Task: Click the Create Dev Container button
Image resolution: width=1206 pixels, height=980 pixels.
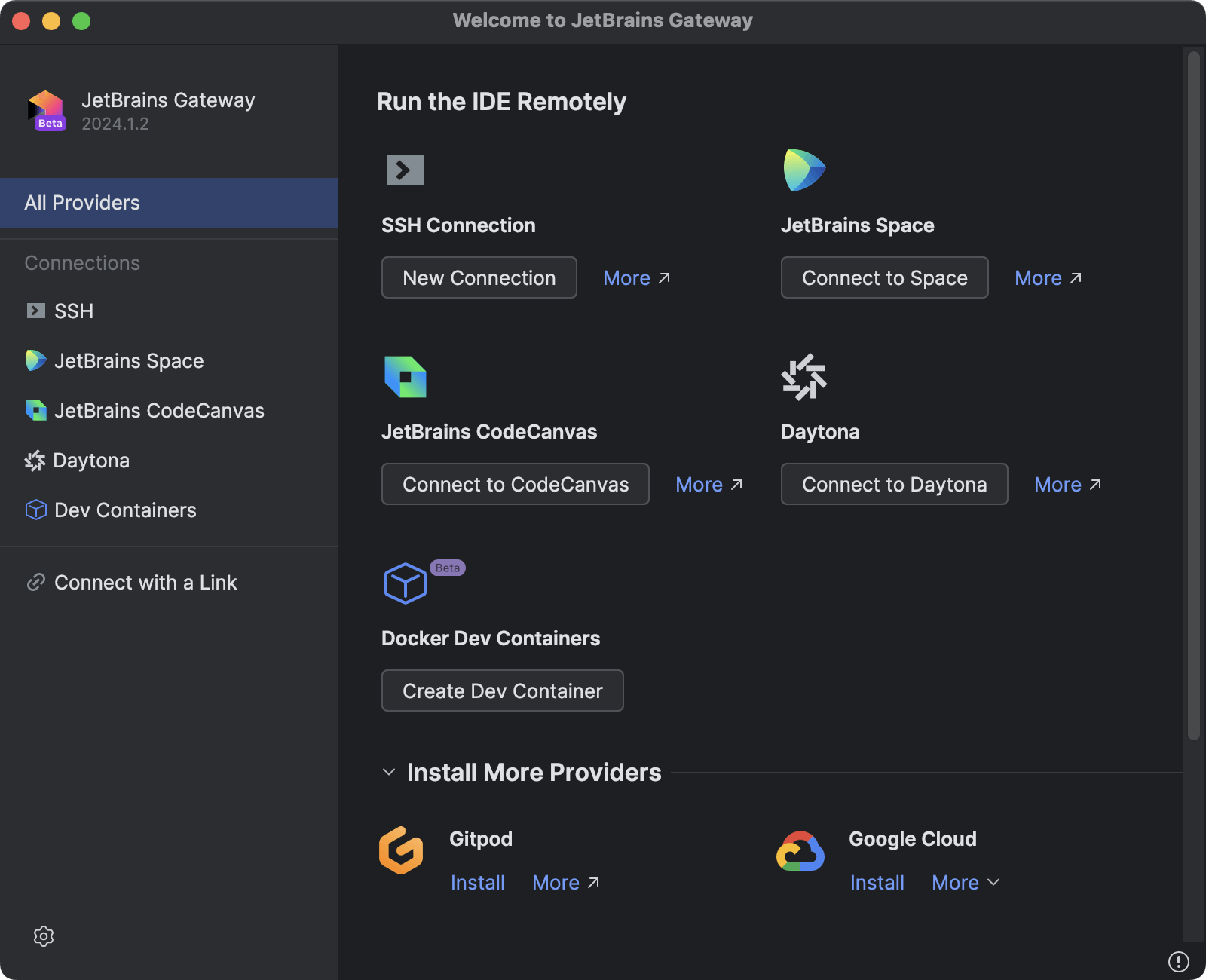Action: pyautogui.click(x=503, y=691)
